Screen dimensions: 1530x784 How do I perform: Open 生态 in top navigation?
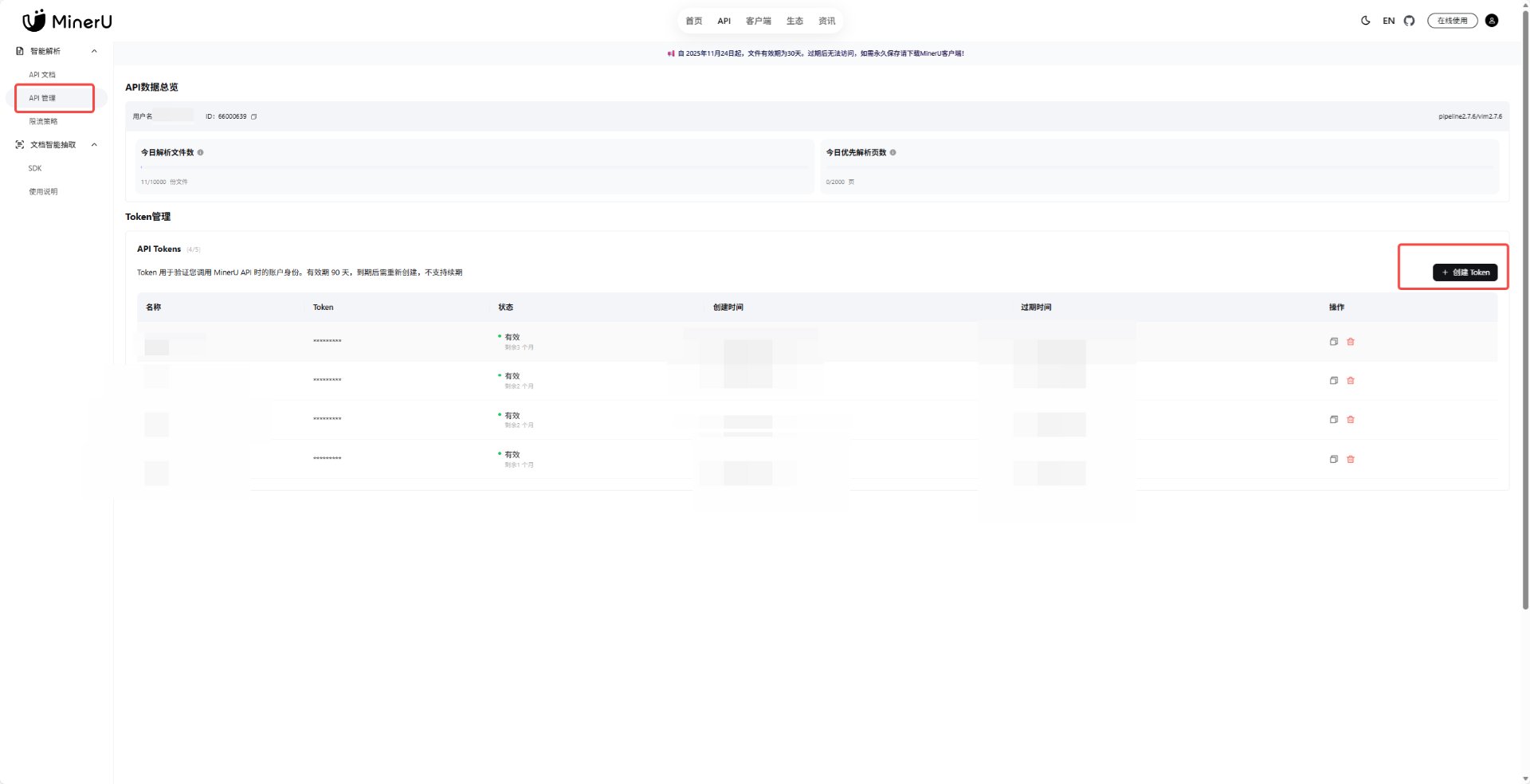(x=794, y=21)
